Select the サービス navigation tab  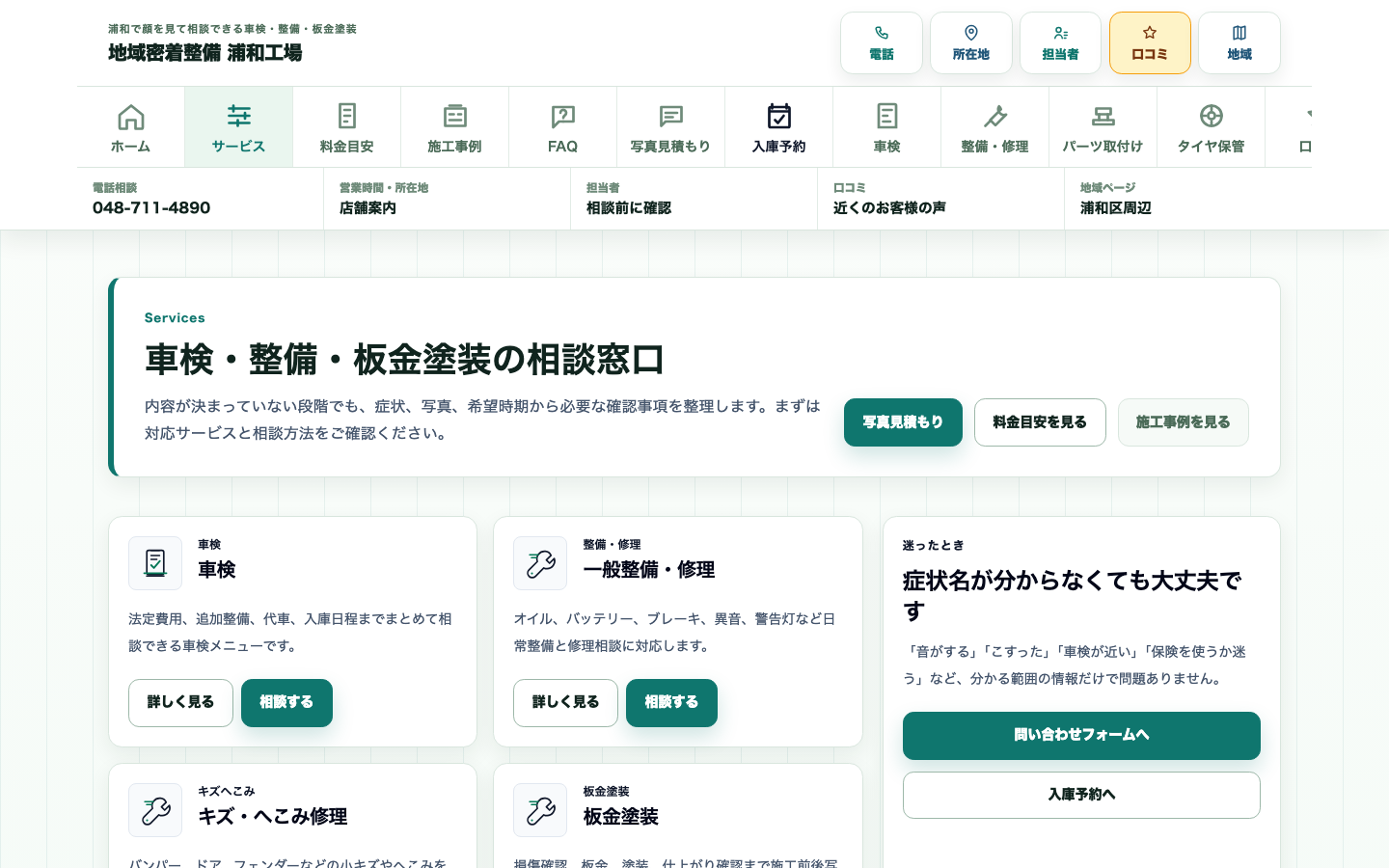coord(238,127)
